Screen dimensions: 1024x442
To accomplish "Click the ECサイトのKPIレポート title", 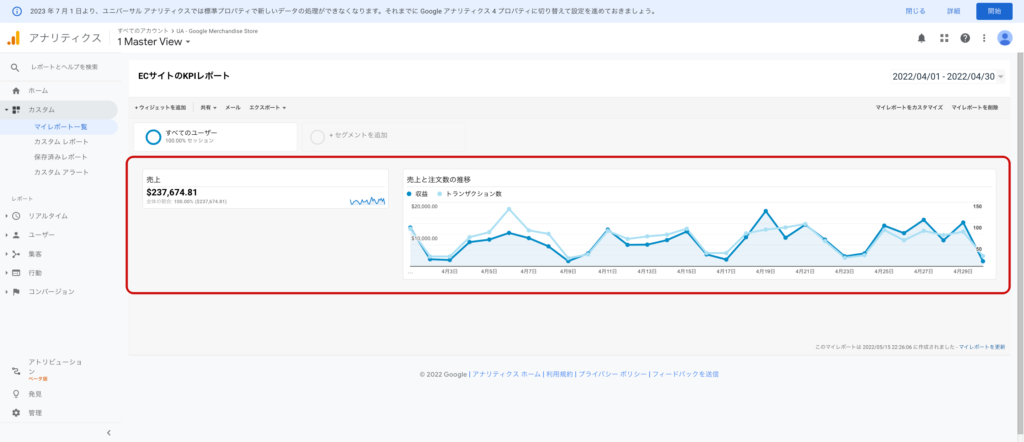I will pyautogui.click(x=184, y=76).
